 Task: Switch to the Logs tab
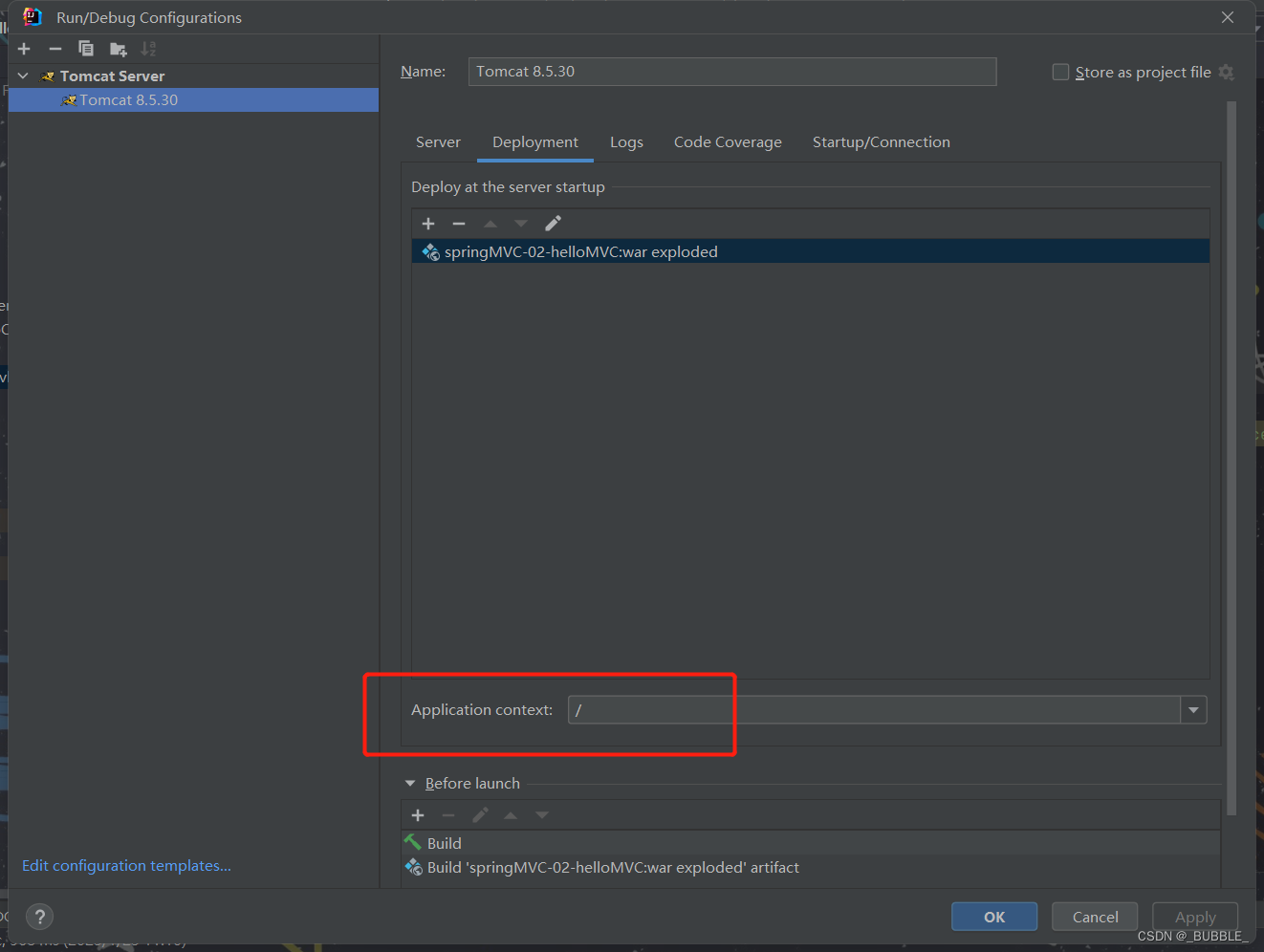coord(626,142)
